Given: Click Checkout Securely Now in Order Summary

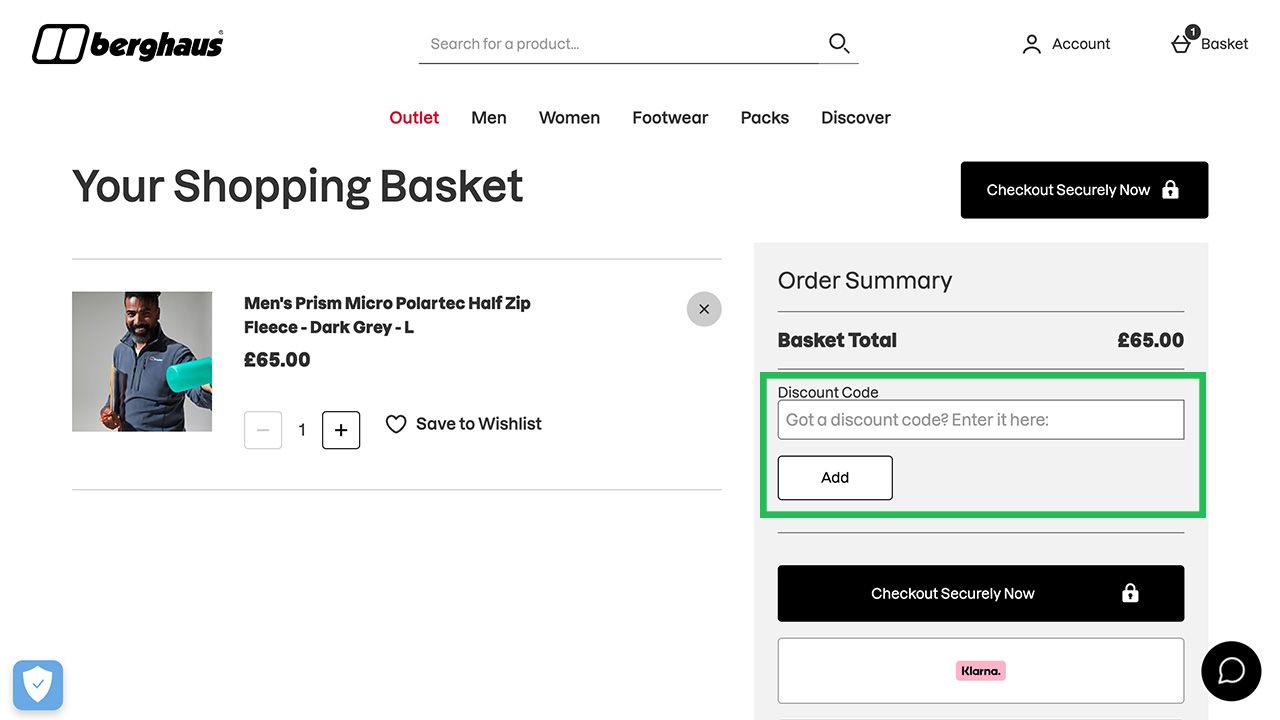Looking at the screenshot, I should [x=980, y=593].
